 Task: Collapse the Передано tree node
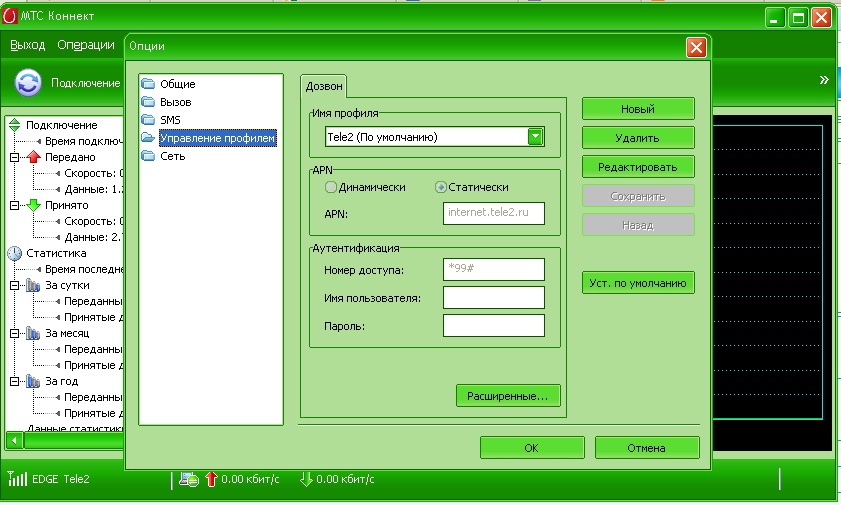click(14, 158)
